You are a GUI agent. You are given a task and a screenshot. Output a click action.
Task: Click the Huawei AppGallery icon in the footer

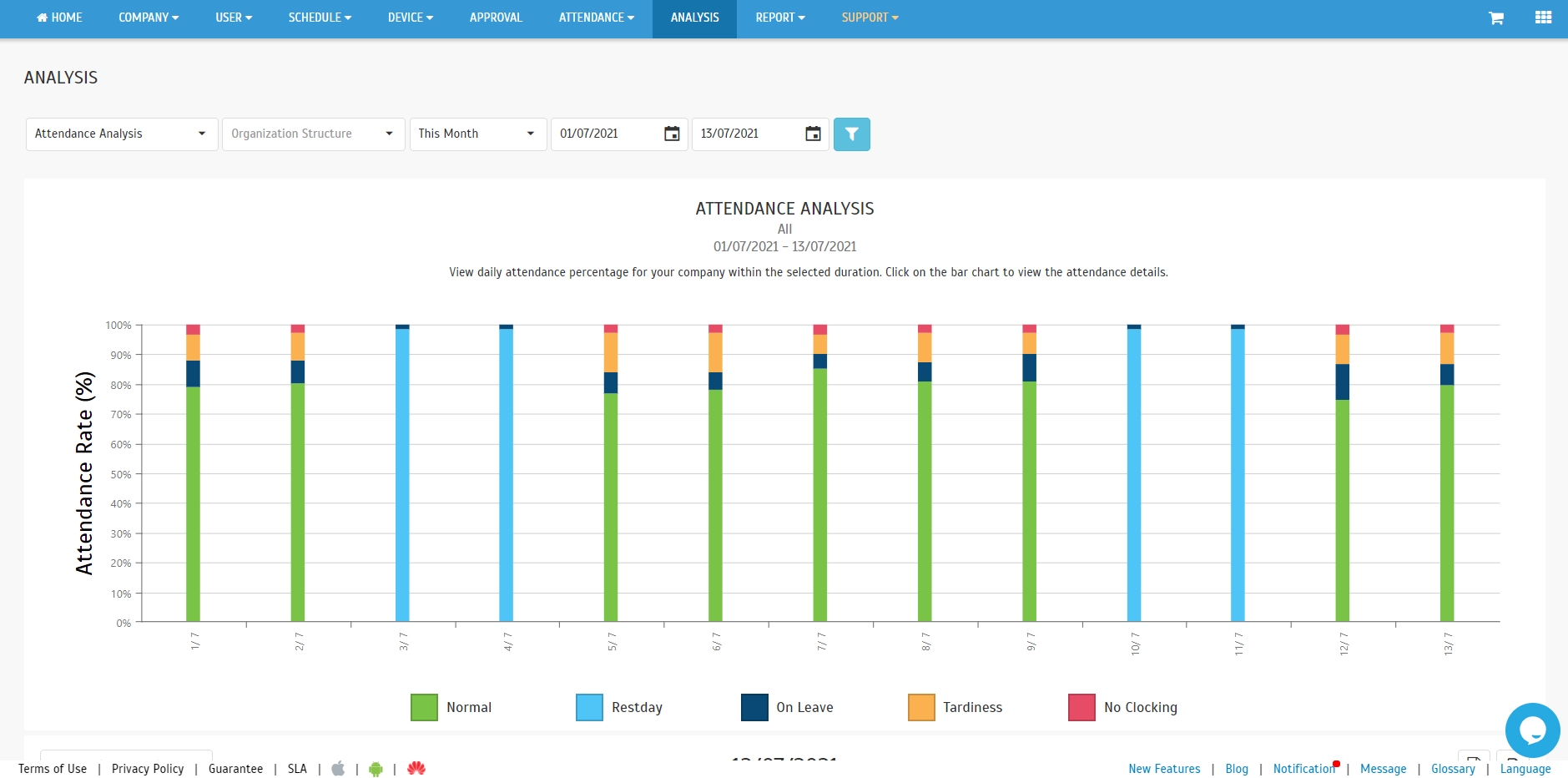click(x=415, y=769)
